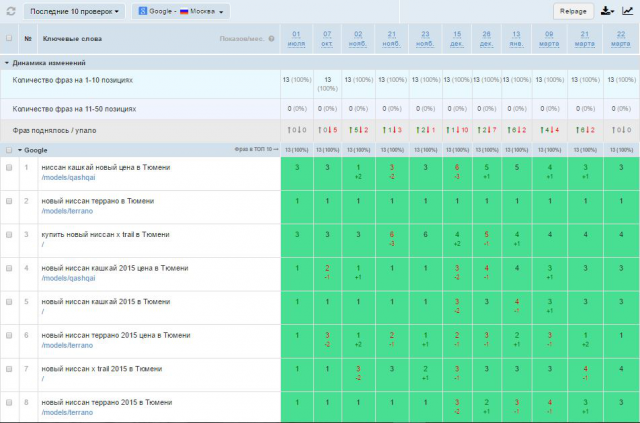Sort by the 21 марта date column
Screen dimensions: 640x423
584,39
